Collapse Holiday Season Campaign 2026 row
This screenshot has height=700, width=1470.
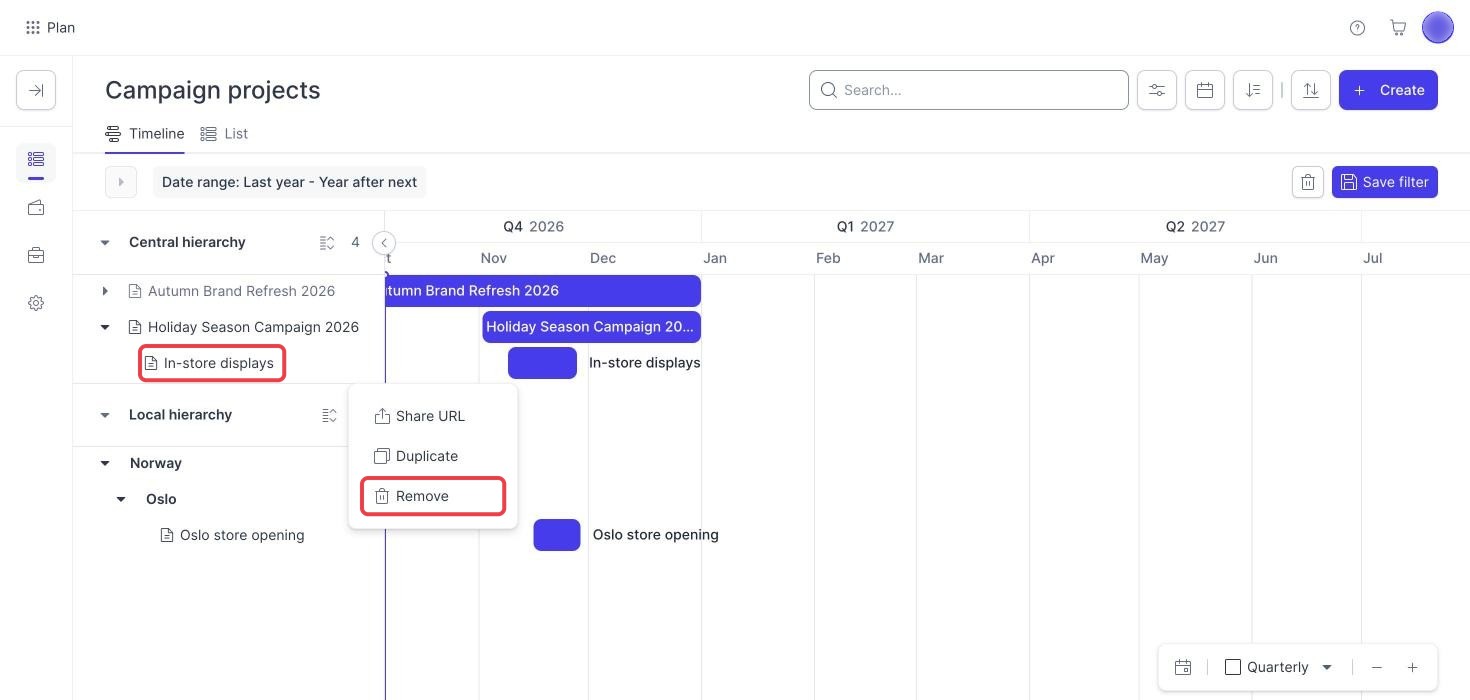(105, 327)
